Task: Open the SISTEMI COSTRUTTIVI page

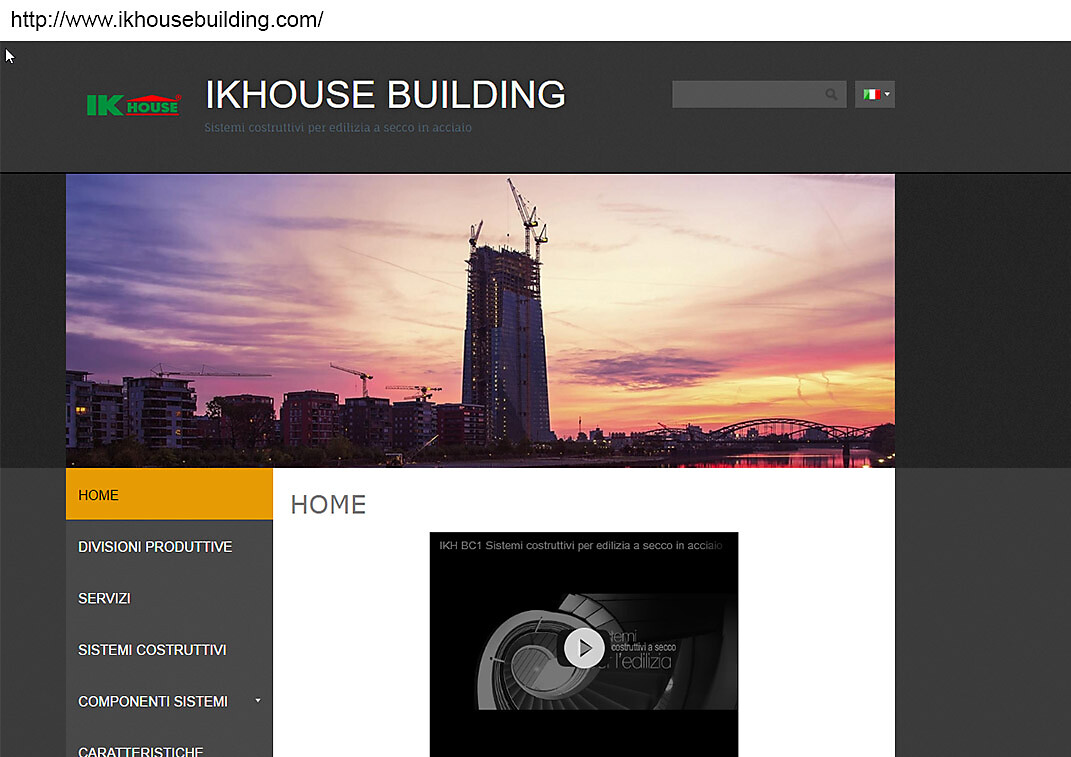Action: tap(152, 650)
